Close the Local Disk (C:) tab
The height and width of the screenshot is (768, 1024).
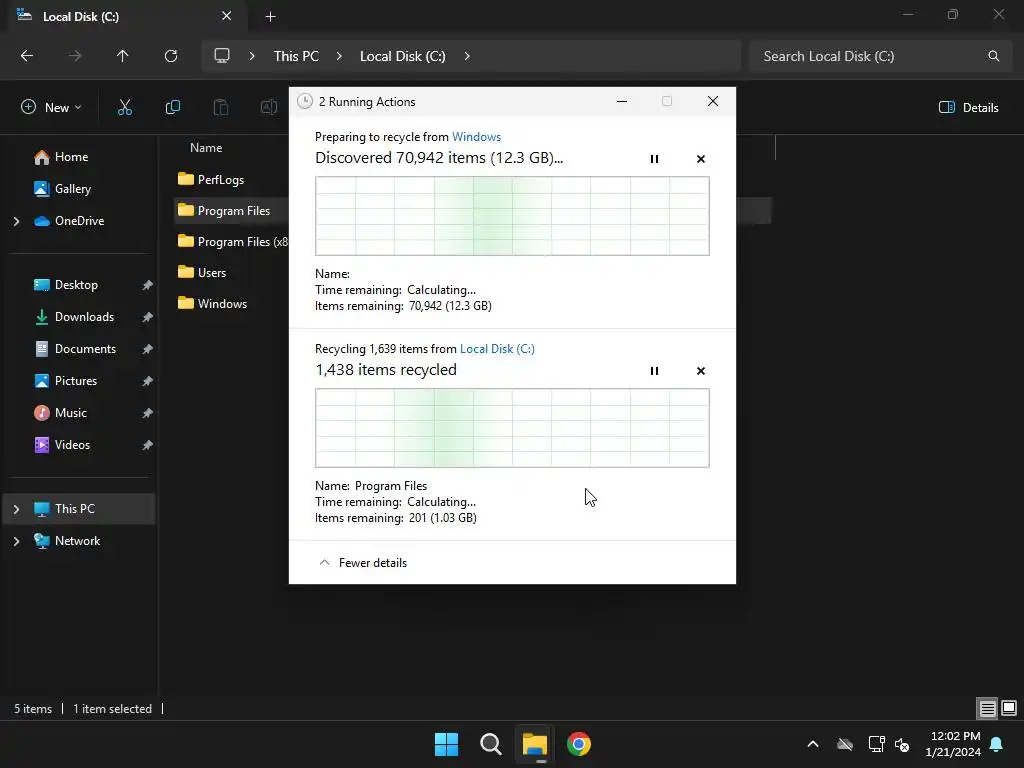[226, 16]
